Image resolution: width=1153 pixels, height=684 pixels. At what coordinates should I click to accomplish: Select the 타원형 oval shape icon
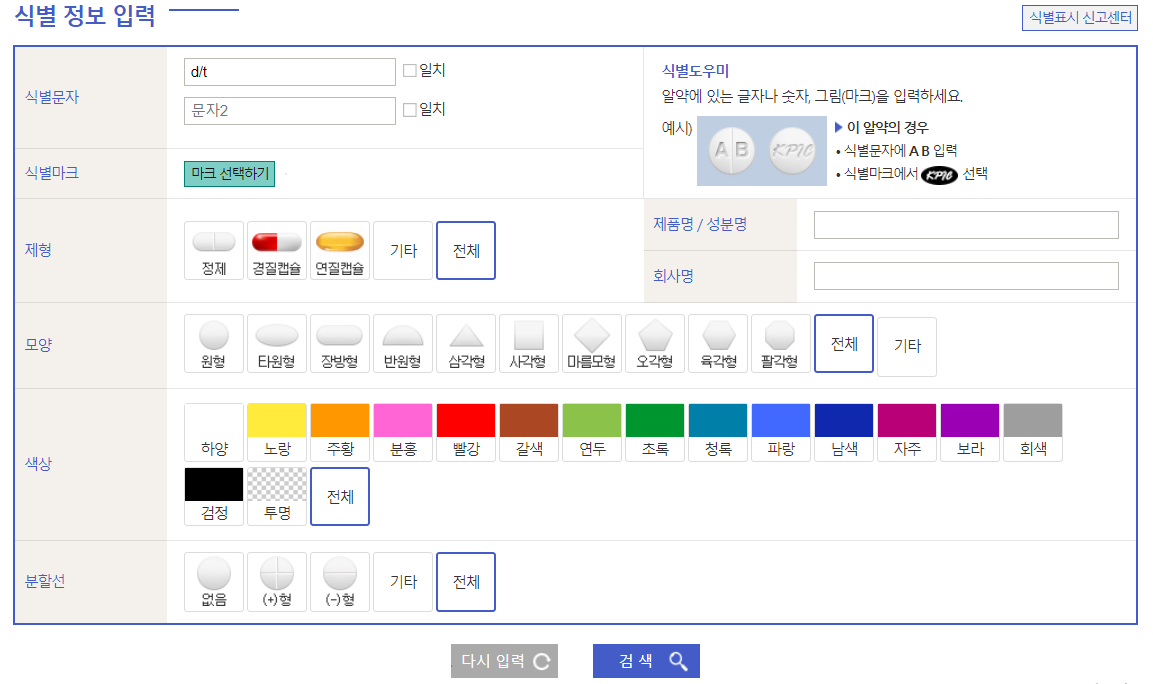pos(276,343)
